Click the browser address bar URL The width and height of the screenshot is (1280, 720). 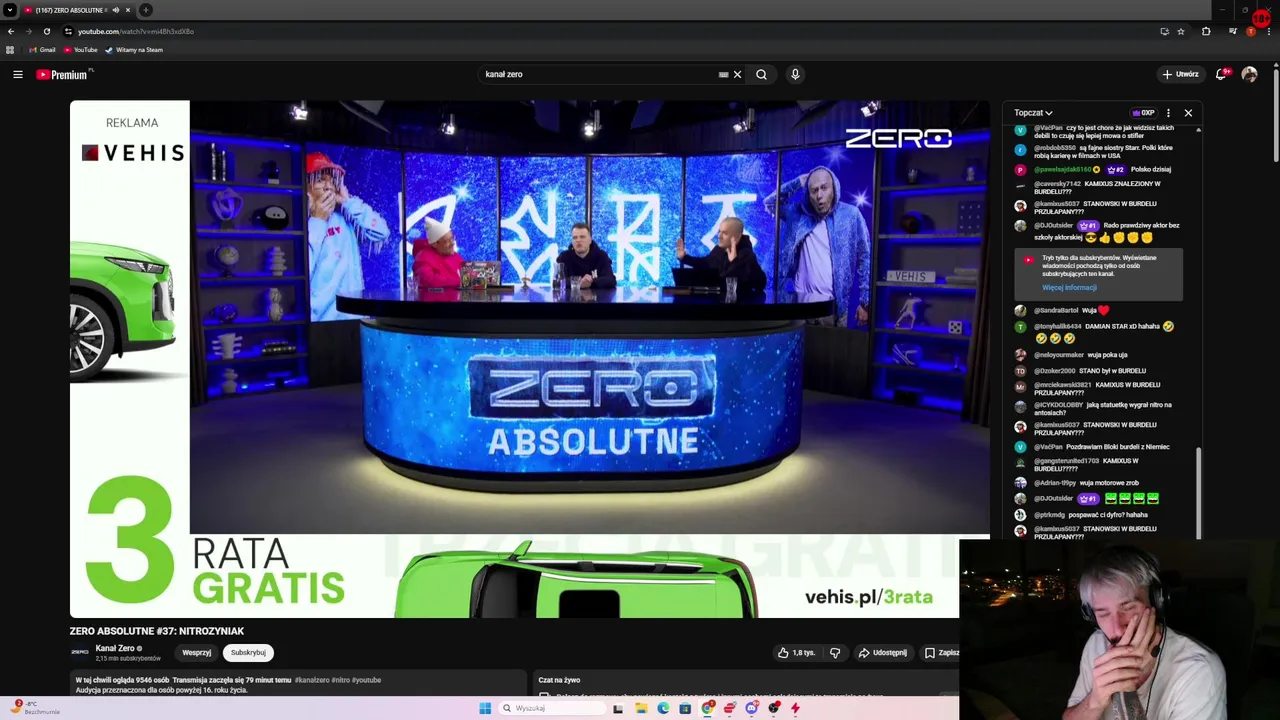coord(136,31)
